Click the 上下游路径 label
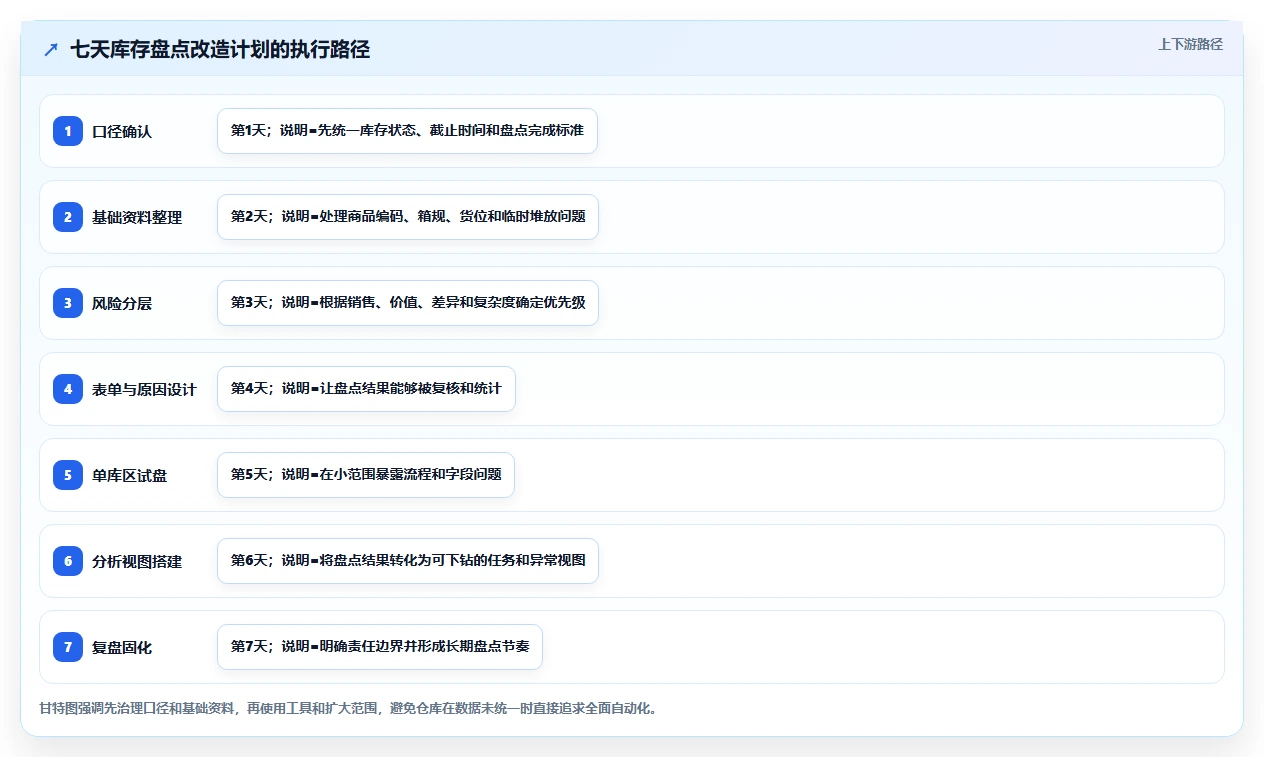 coord(1190,44)
